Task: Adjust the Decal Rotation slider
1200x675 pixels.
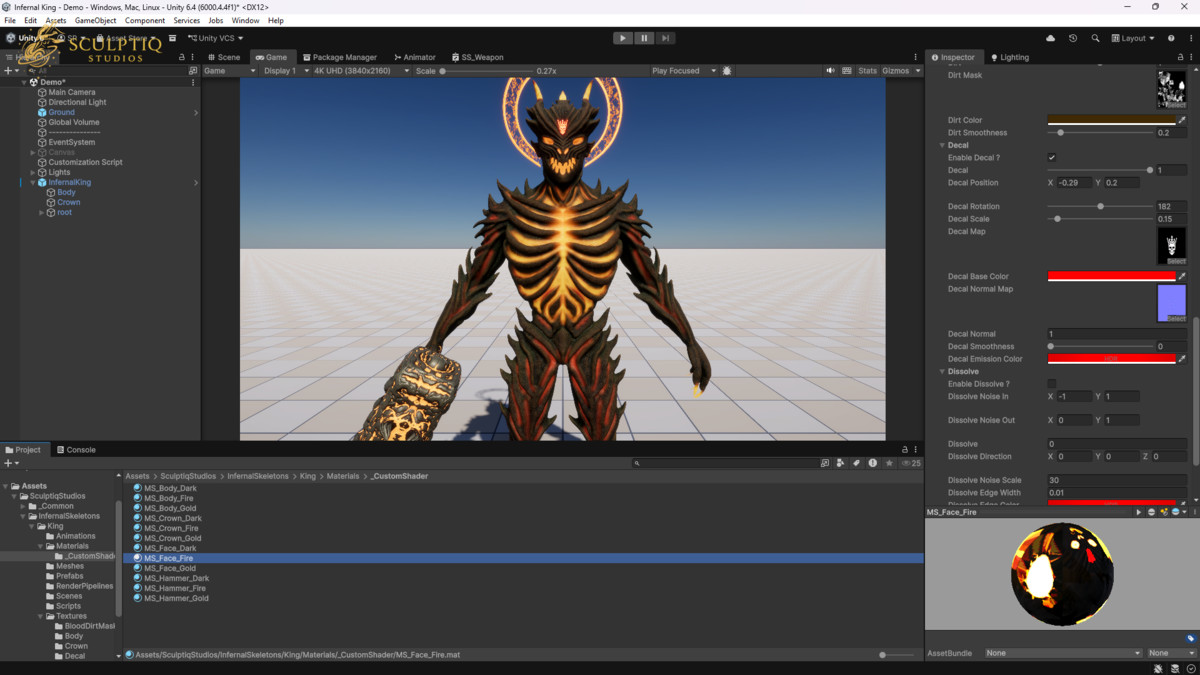Action: click(1100, 206)
